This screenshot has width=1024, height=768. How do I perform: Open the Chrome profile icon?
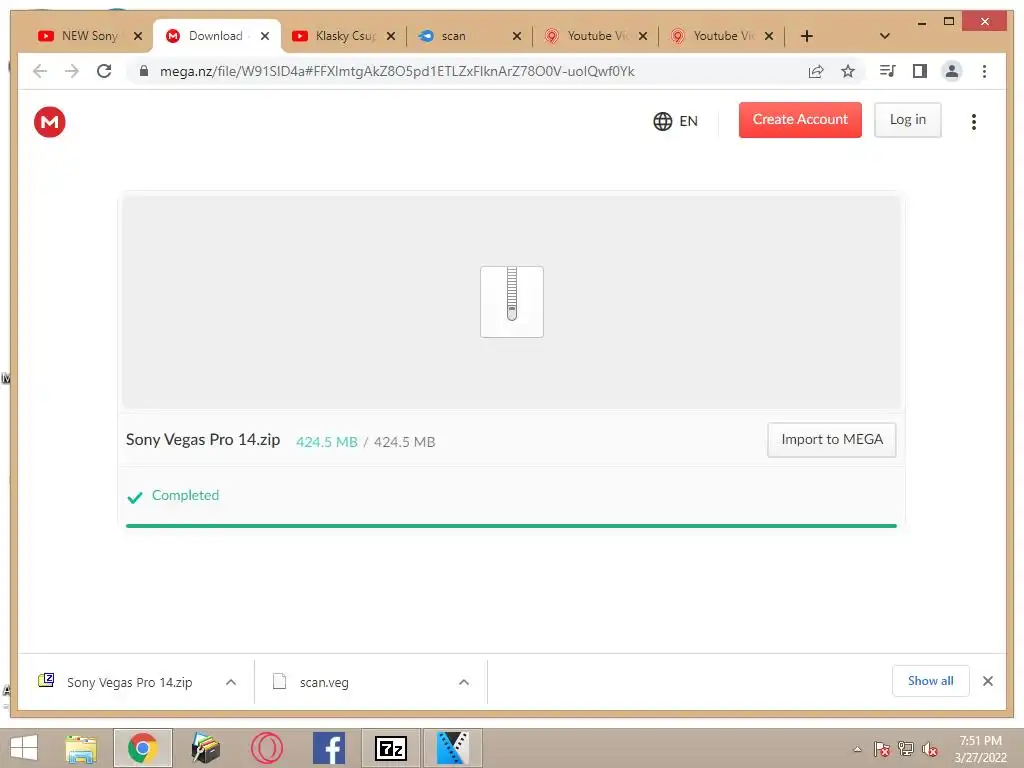(952, 71)
